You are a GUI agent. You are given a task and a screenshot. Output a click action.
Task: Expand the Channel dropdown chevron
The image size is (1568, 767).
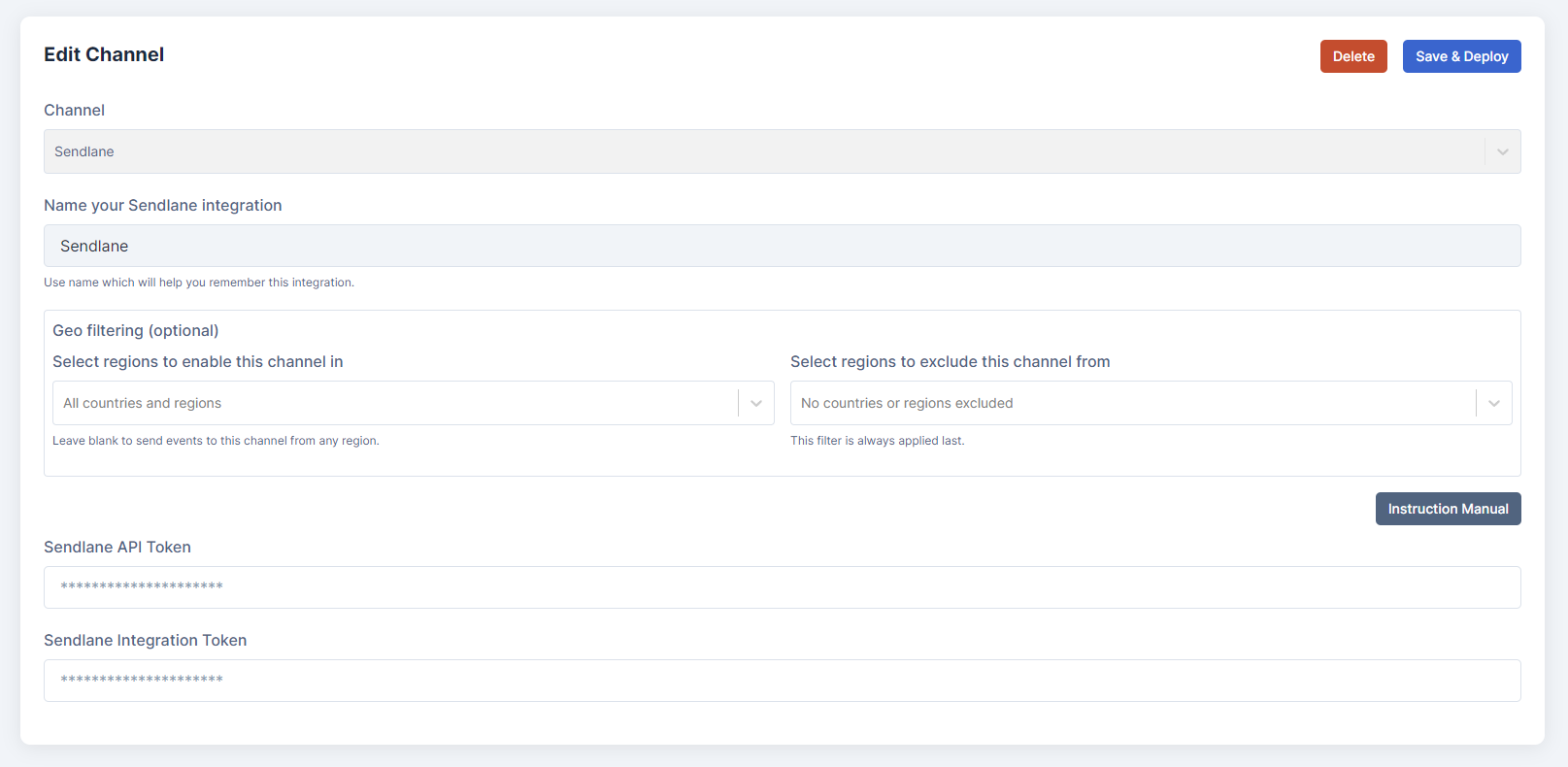click(1502, 151)
